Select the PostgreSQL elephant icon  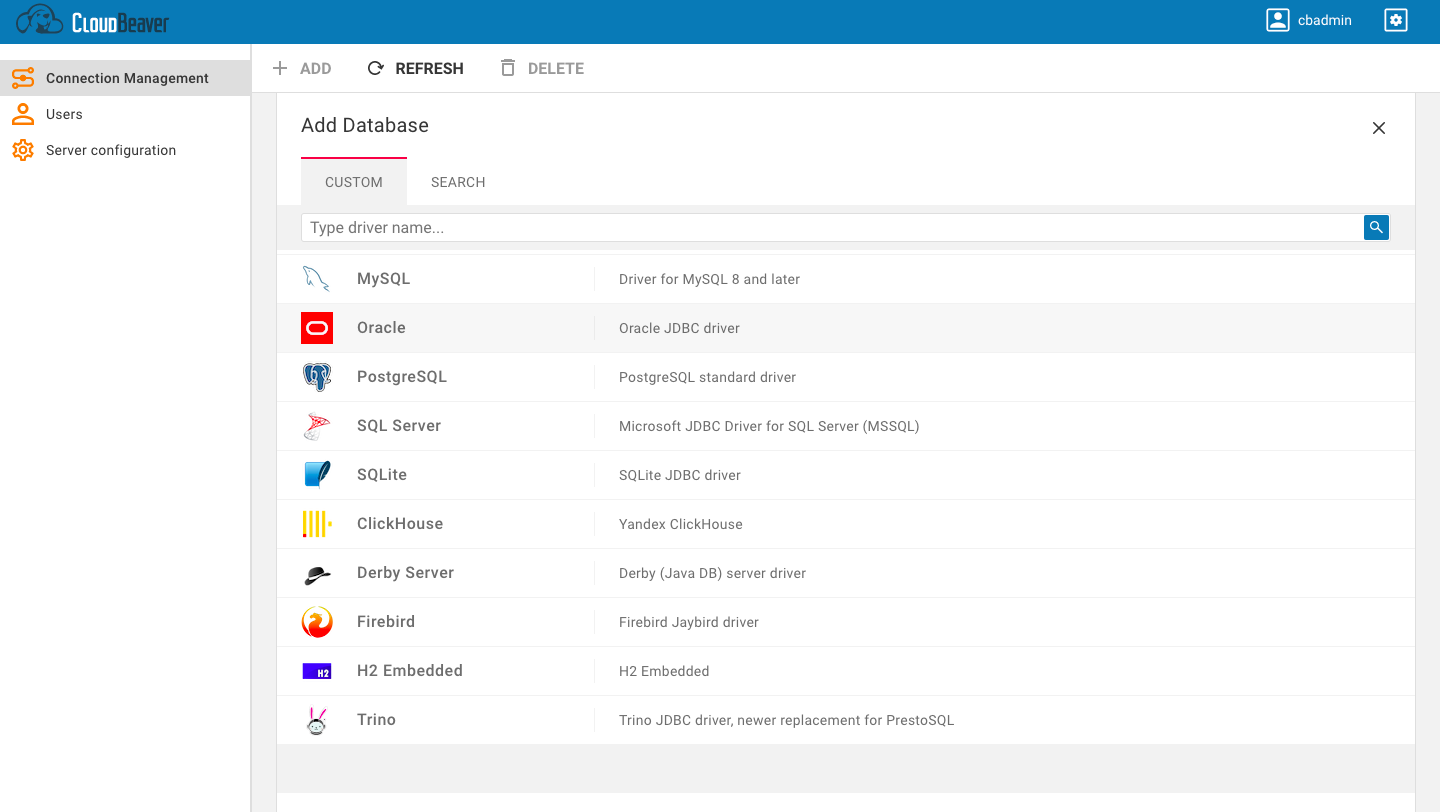pos(317,376)
